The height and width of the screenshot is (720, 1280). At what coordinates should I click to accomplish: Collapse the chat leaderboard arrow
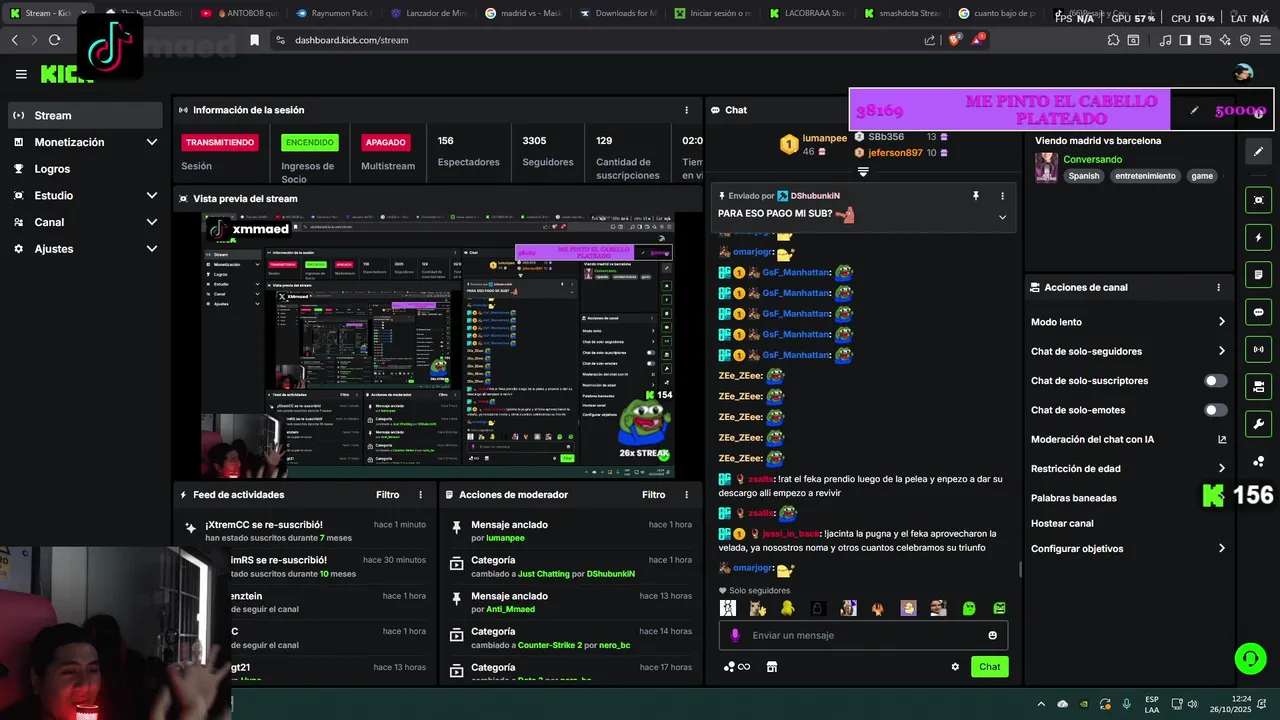tap(863, 172)
